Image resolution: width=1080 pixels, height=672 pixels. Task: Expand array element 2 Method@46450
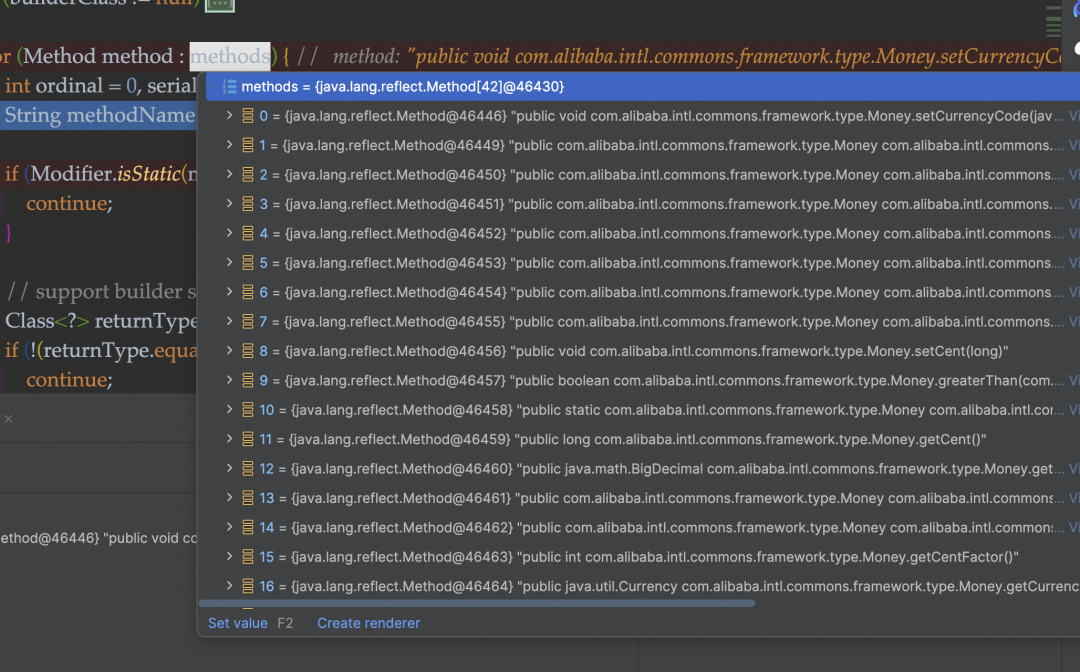pos(229,175)
